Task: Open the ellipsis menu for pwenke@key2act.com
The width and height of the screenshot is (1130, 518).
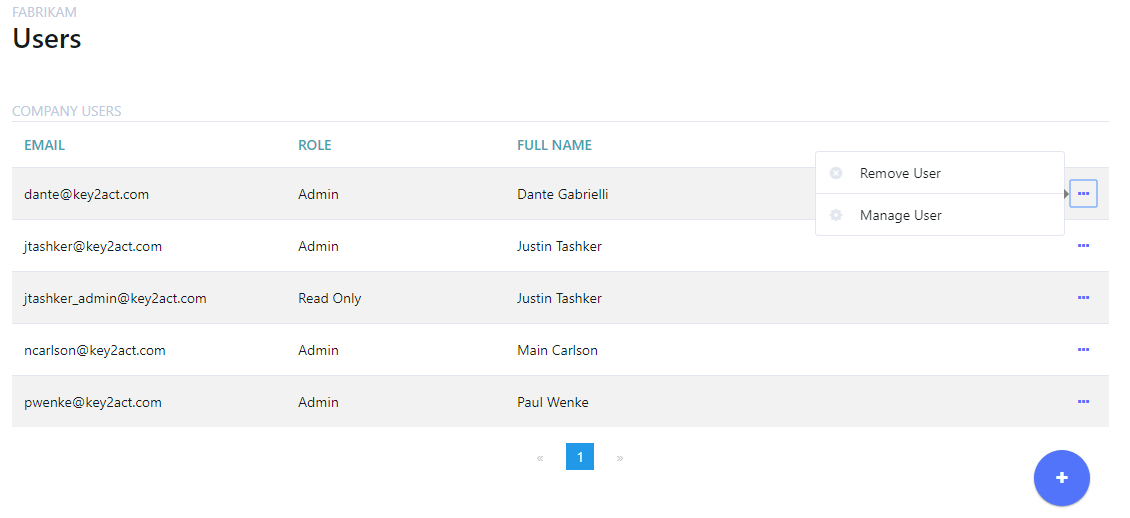Action: 1083,402
